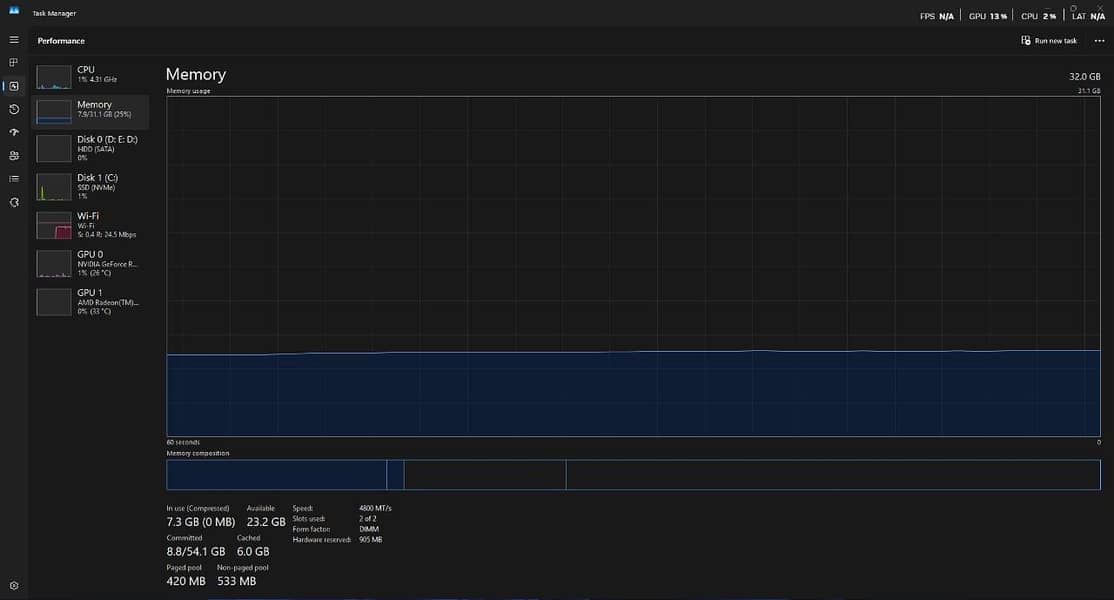Viewport: 1114px width, 600px height.
Task: Click the "4800 MT/s" speed value
Action: 375,508
